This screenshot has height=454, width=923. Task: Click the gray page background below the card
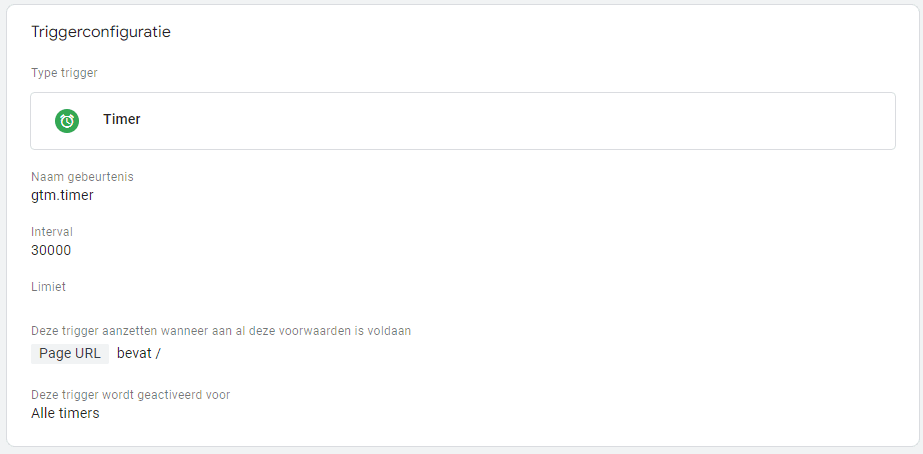pos(460,450)
